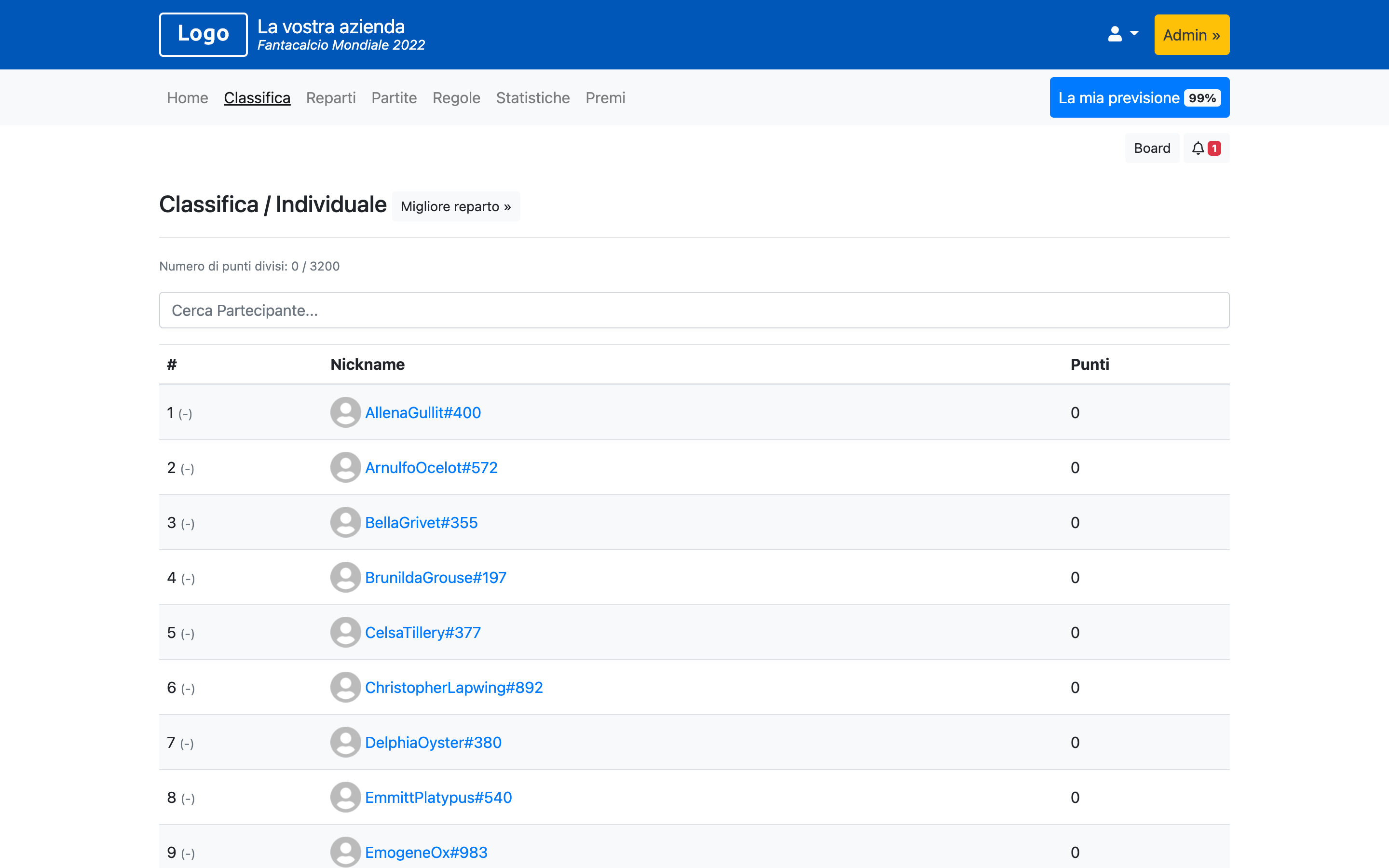
Task: Click Fantacalcio Mondiale 2022 subtitle
Action: (341, 45)
